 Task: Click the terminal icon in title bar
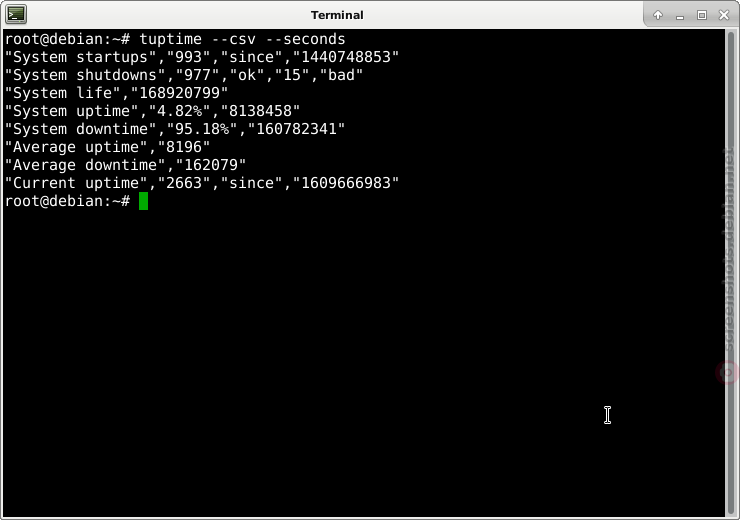(x=16, y=15)
